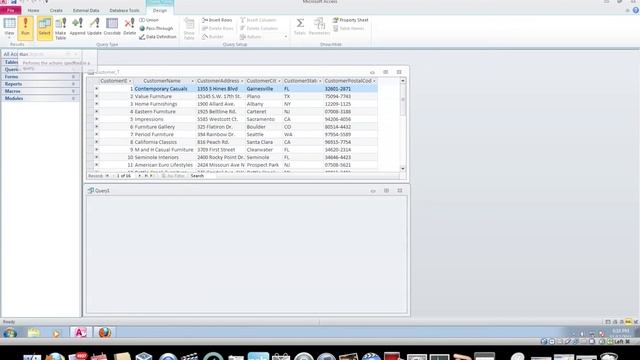640x360 pixels.
Task: Switch to the Create ribbon tab
Action: [56, 10]
